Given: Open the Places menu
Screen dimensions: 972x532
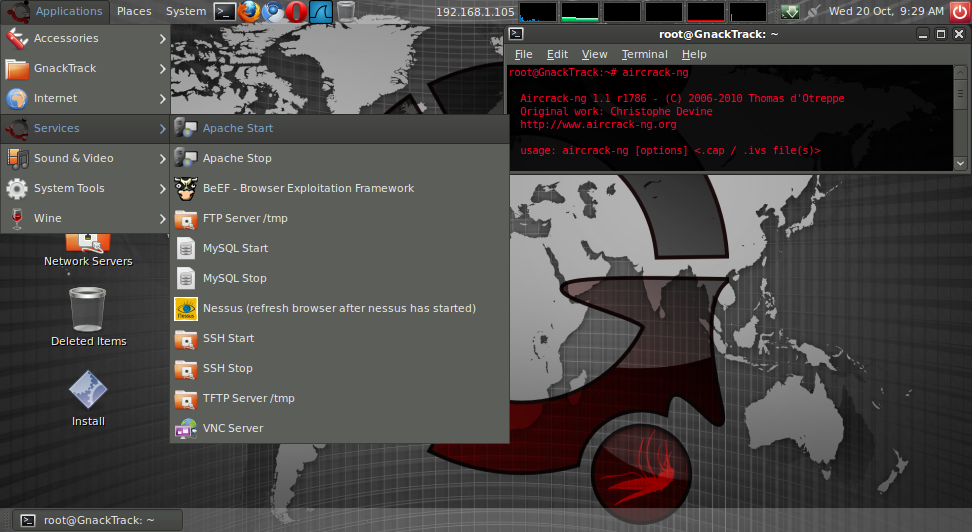Looking at the screenshot, I should click(x=134, y=11).
